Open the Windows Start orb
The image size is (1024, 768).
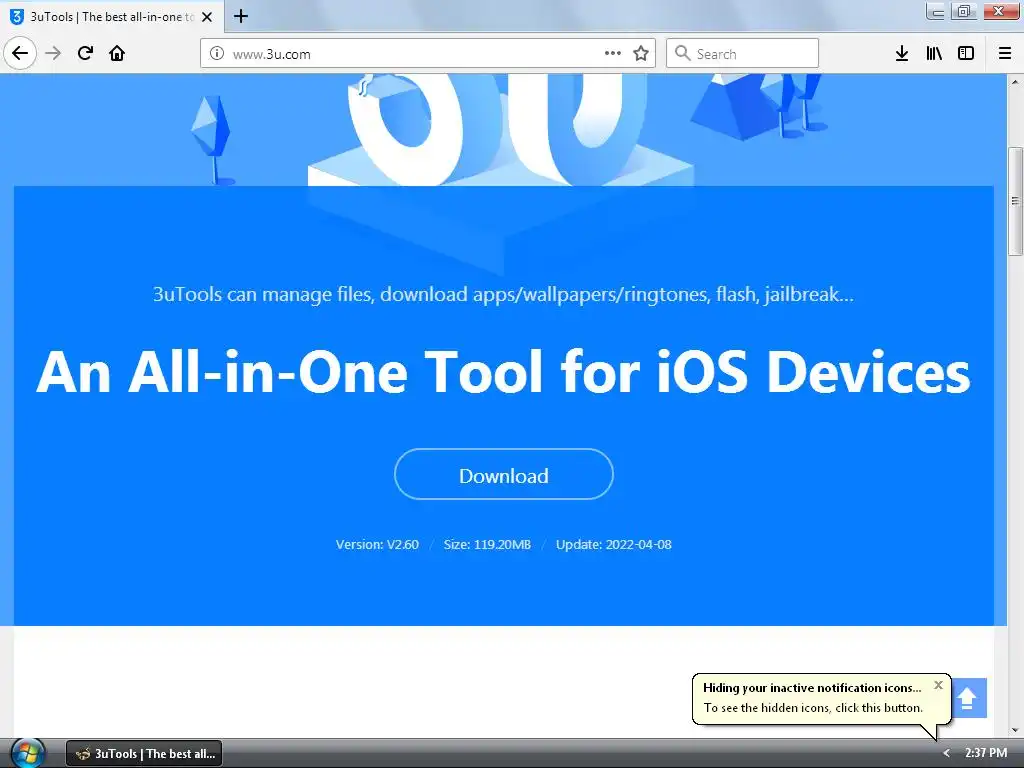point(27,753)
